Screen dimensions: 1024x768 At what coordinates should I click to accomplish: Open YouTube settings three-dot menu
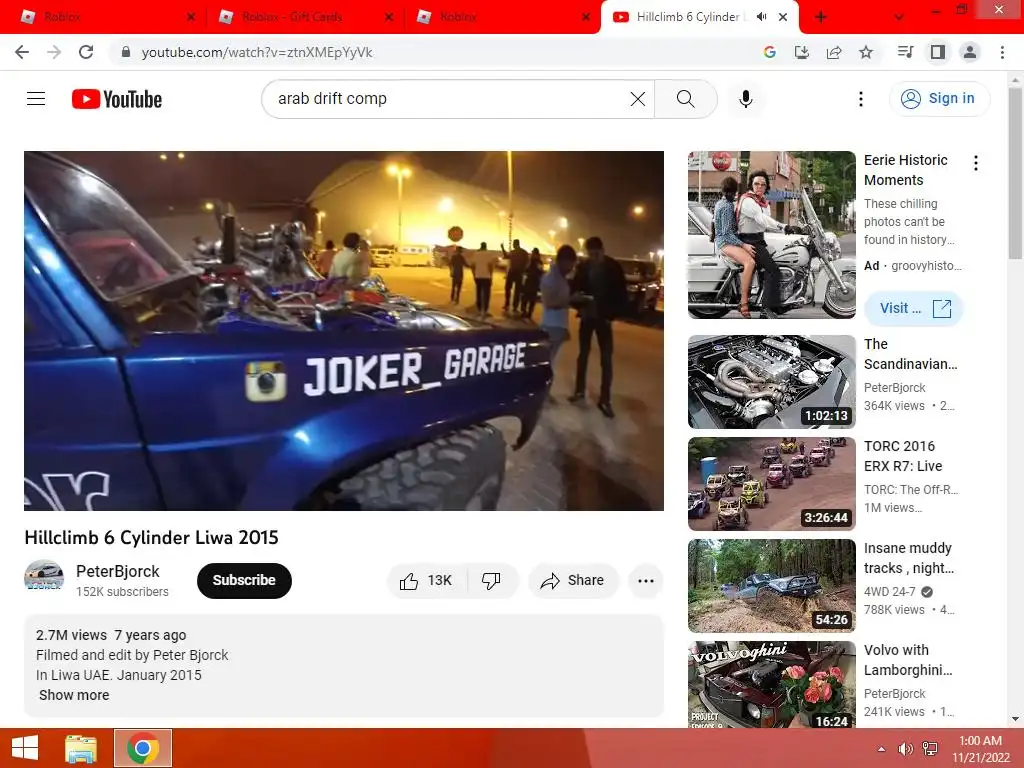861,99
